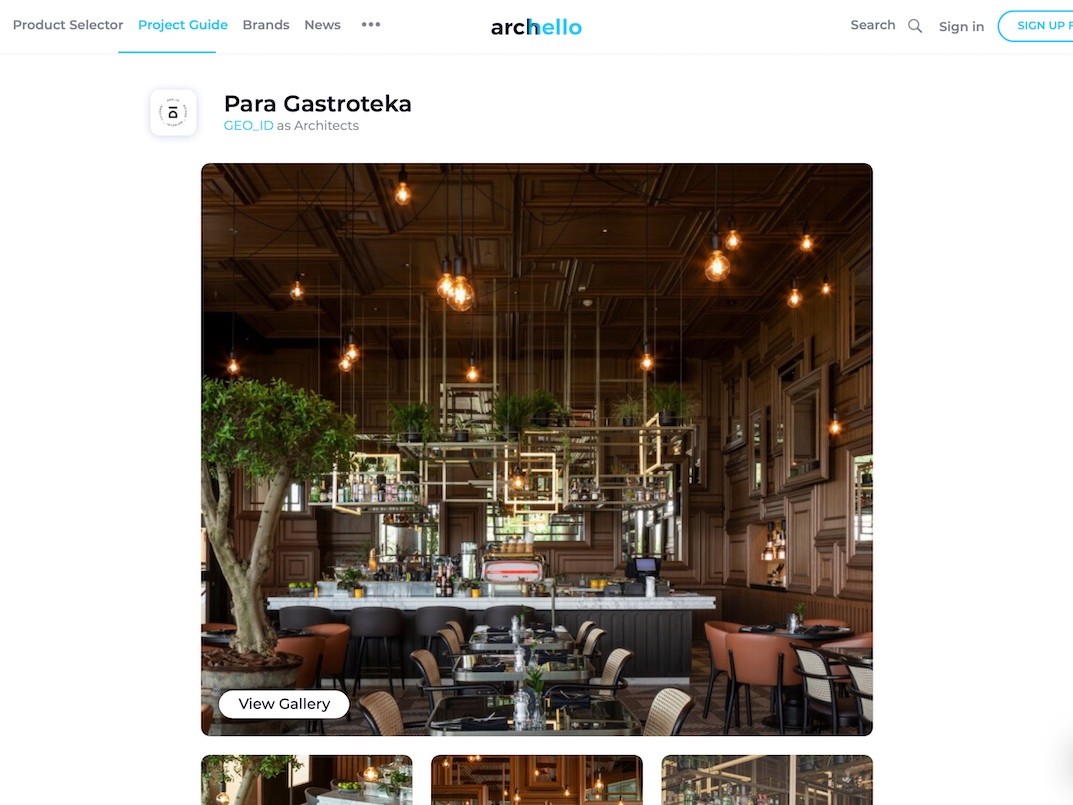1073x805 pixels.
Task: Open the third gallery thumbnail with bottles
Action: [x=767, y=780]
